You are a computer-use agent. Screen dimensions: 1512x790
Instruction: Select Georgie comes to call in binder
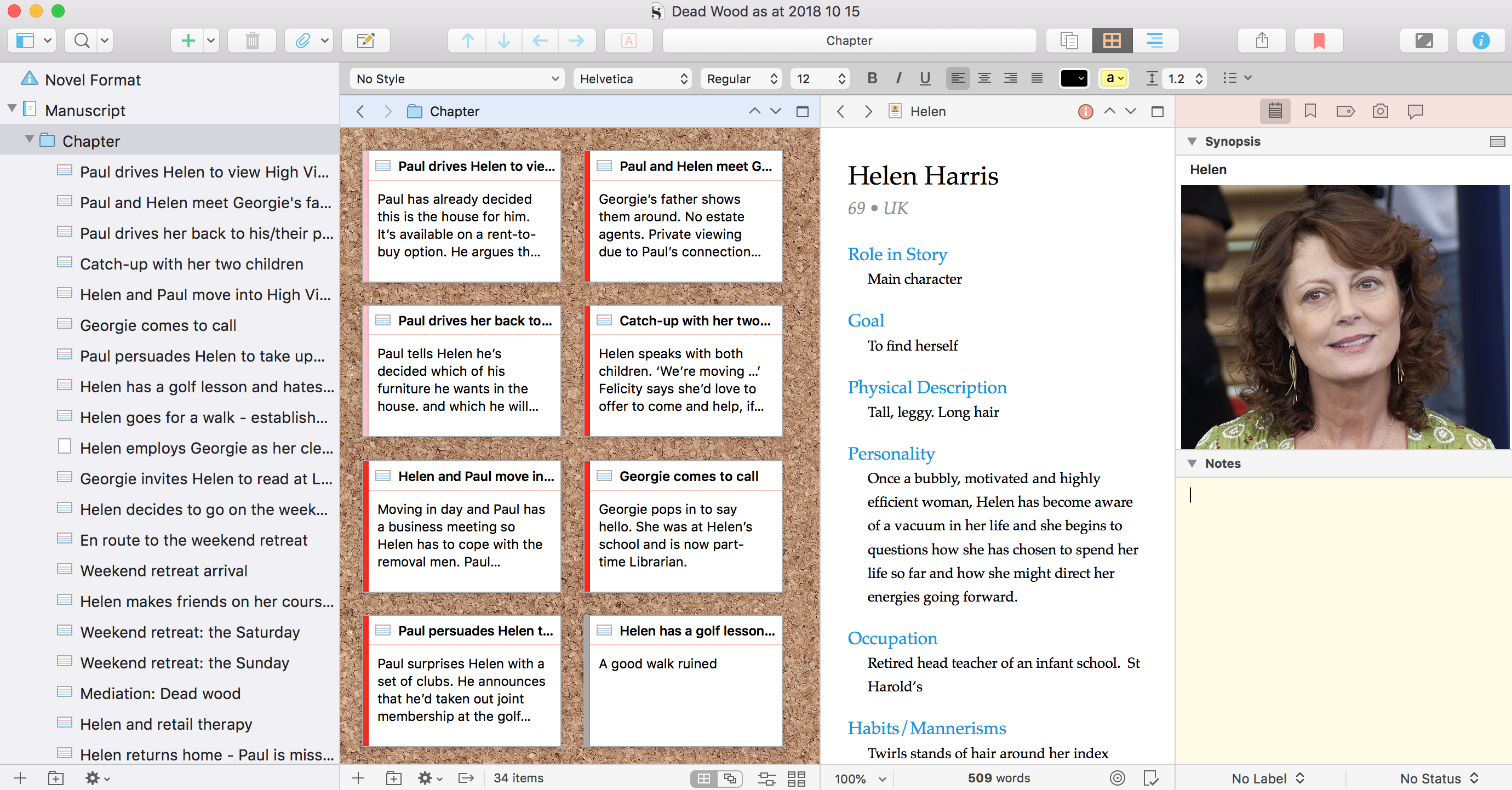click(158, 325)
